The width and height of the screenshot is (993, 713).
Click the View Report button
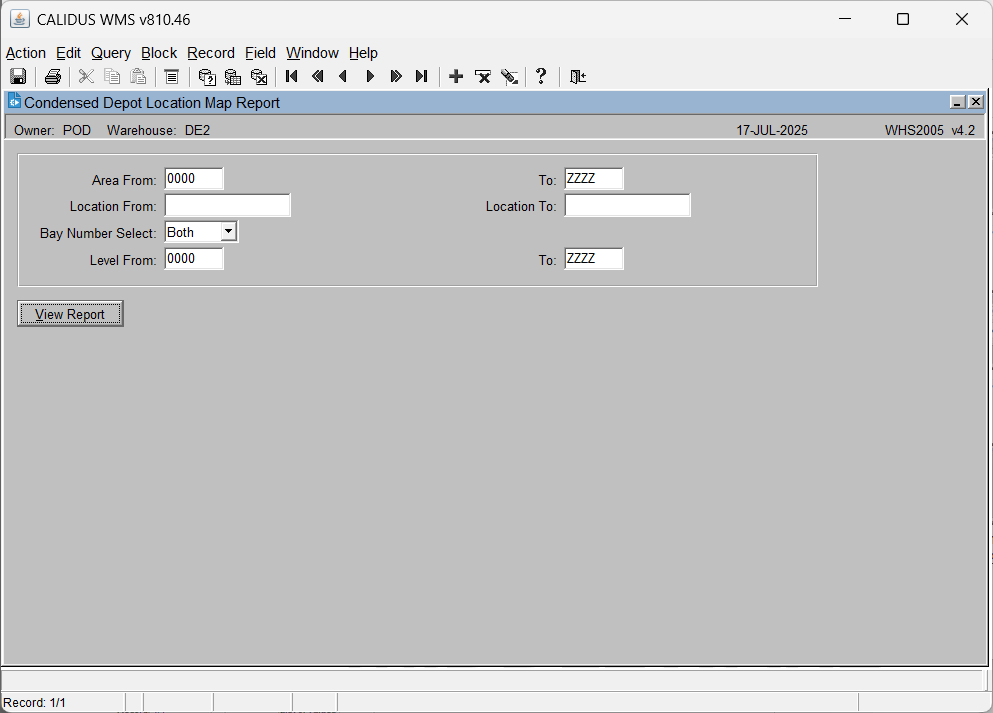[x=70, y=314]
